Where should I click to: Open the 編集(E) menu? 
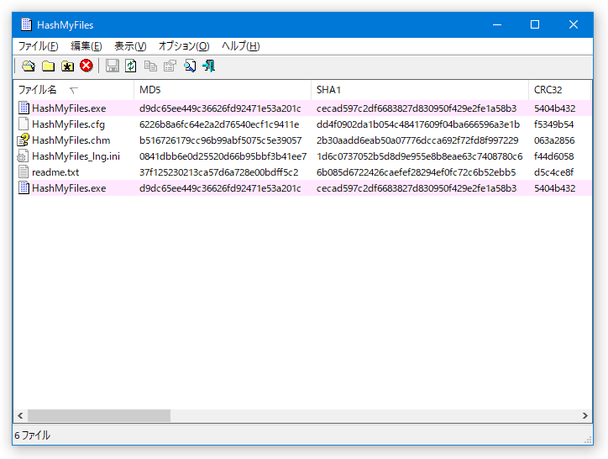click(x=86, y=46)
